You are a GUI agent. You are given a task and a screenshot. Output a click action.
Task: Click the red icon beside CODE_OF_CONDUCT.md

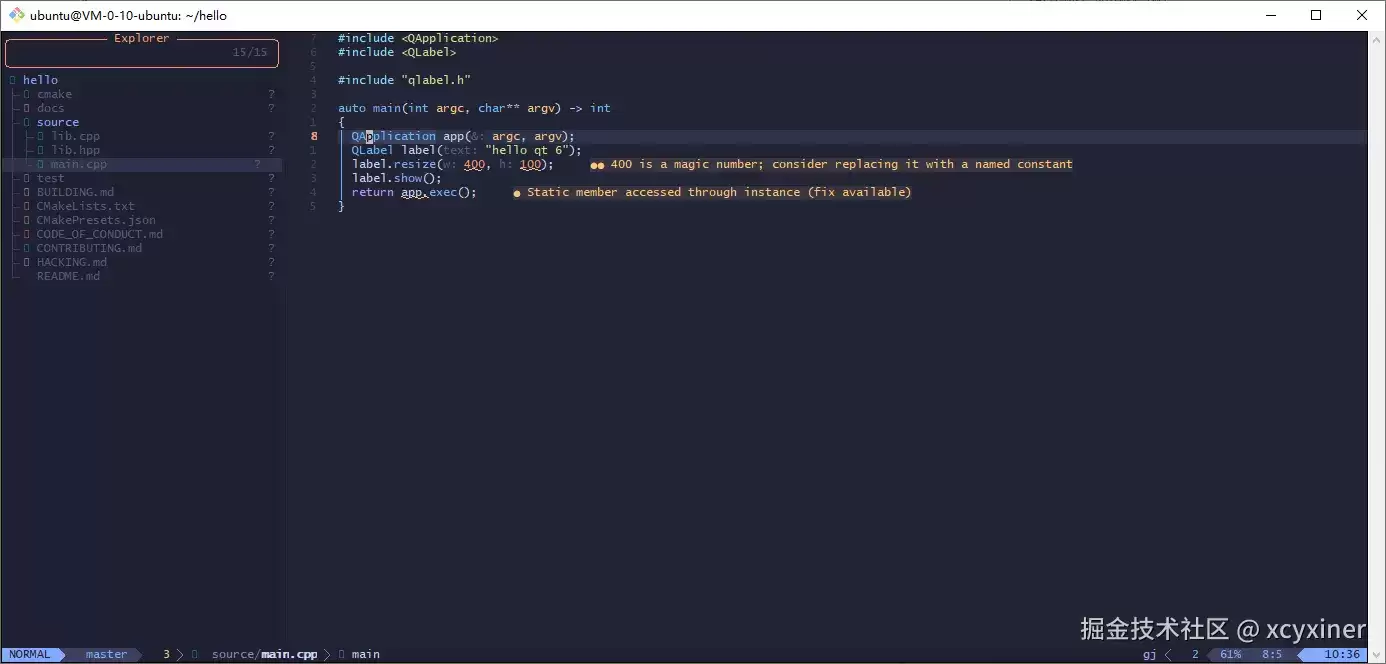pyautogui.click(x=27, y=234)
